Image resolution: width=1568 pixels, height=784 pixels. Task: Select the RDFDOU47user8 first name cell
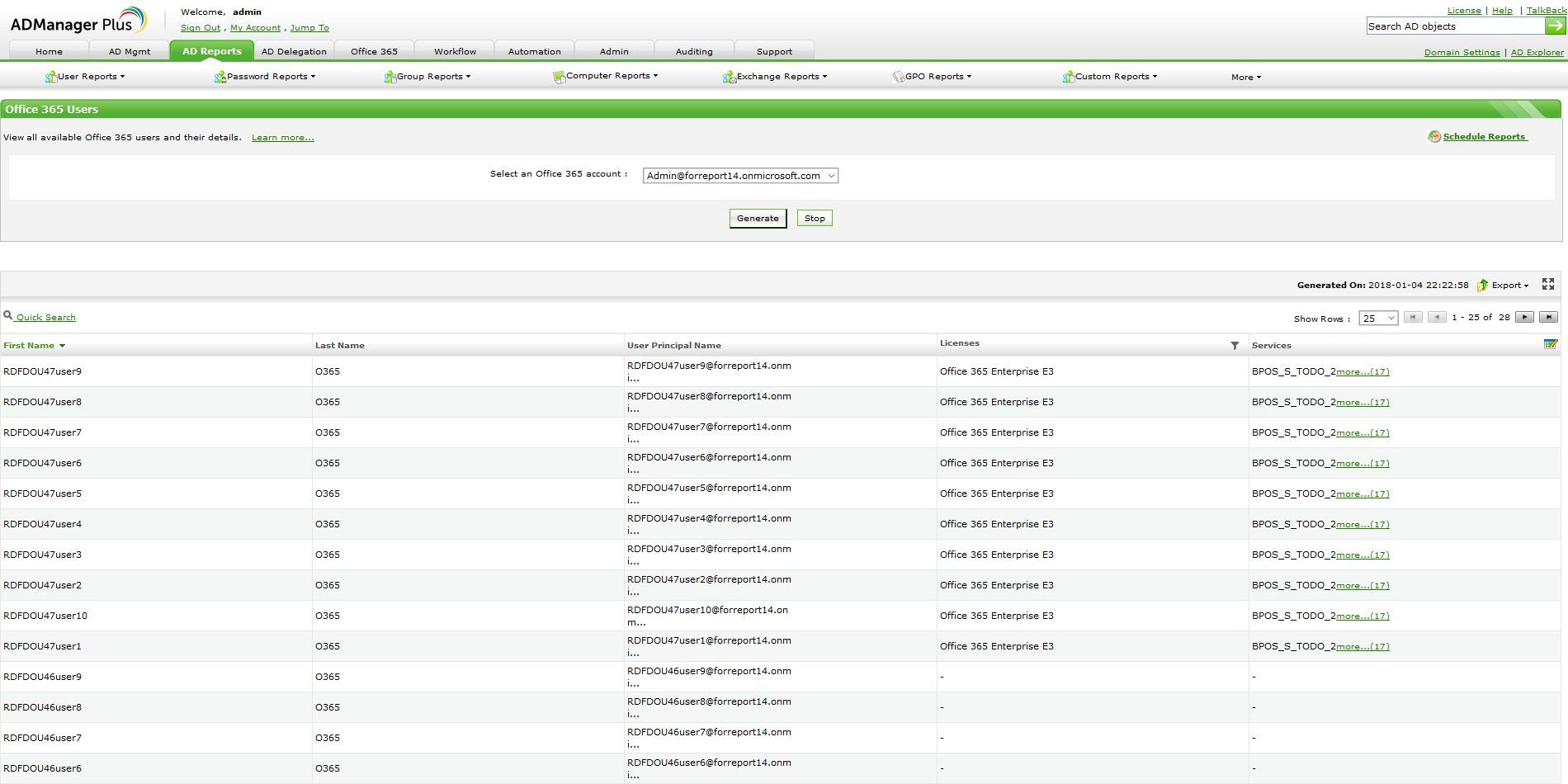(x=43, y=402)
